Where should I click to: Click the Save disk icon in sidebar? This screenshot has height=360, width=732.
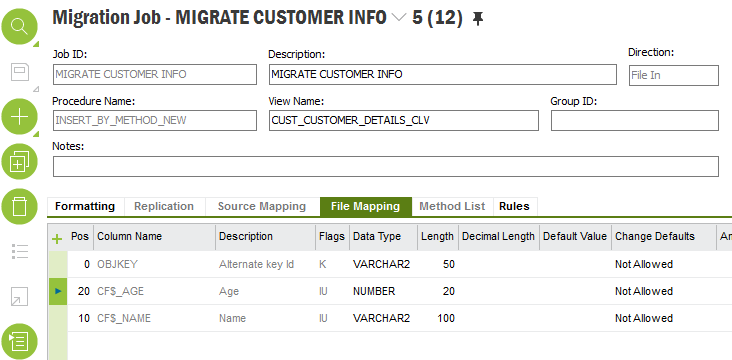click(x=20, y=71)
